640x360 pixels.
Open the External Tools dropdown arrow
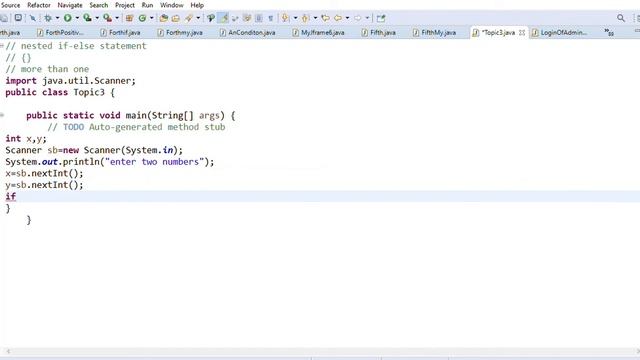pyautogui.click(x=117, y=18)
